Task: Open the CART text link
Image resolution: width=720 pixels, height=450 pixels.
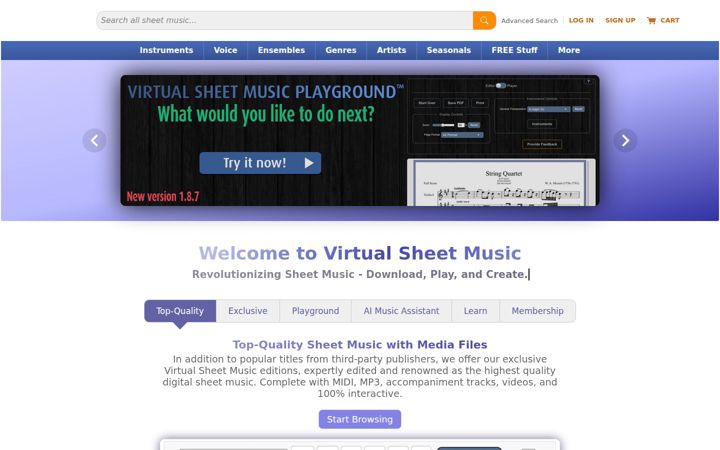Action: (x=669, y=20)
